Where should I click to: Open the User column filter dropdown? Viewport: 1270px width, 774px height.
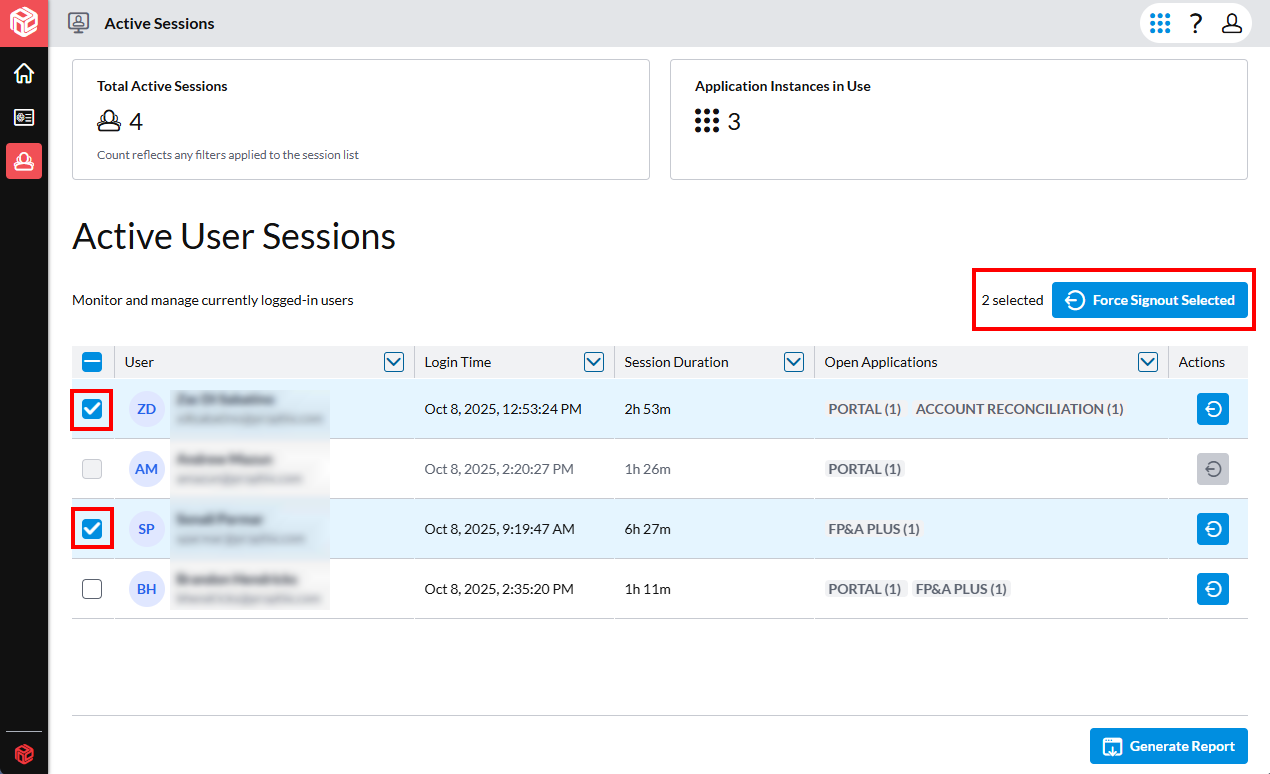tap(394, 362)
